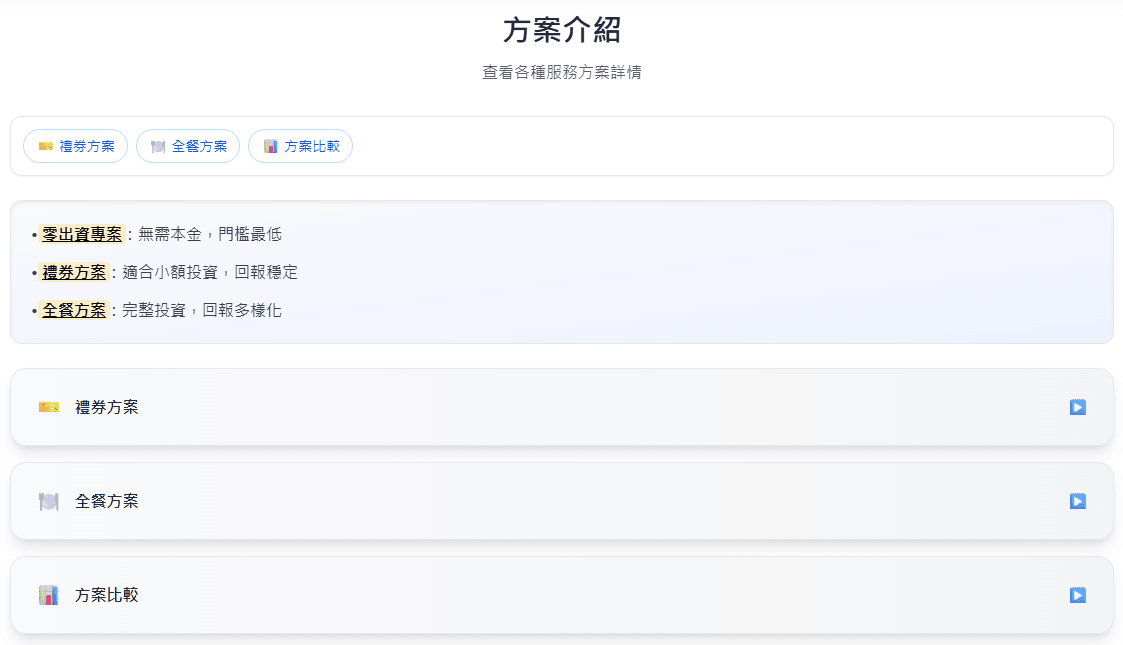Click the chart icon in the 方案比較 pill
The width and height of the screenshot is (1123, 645).
271,146
